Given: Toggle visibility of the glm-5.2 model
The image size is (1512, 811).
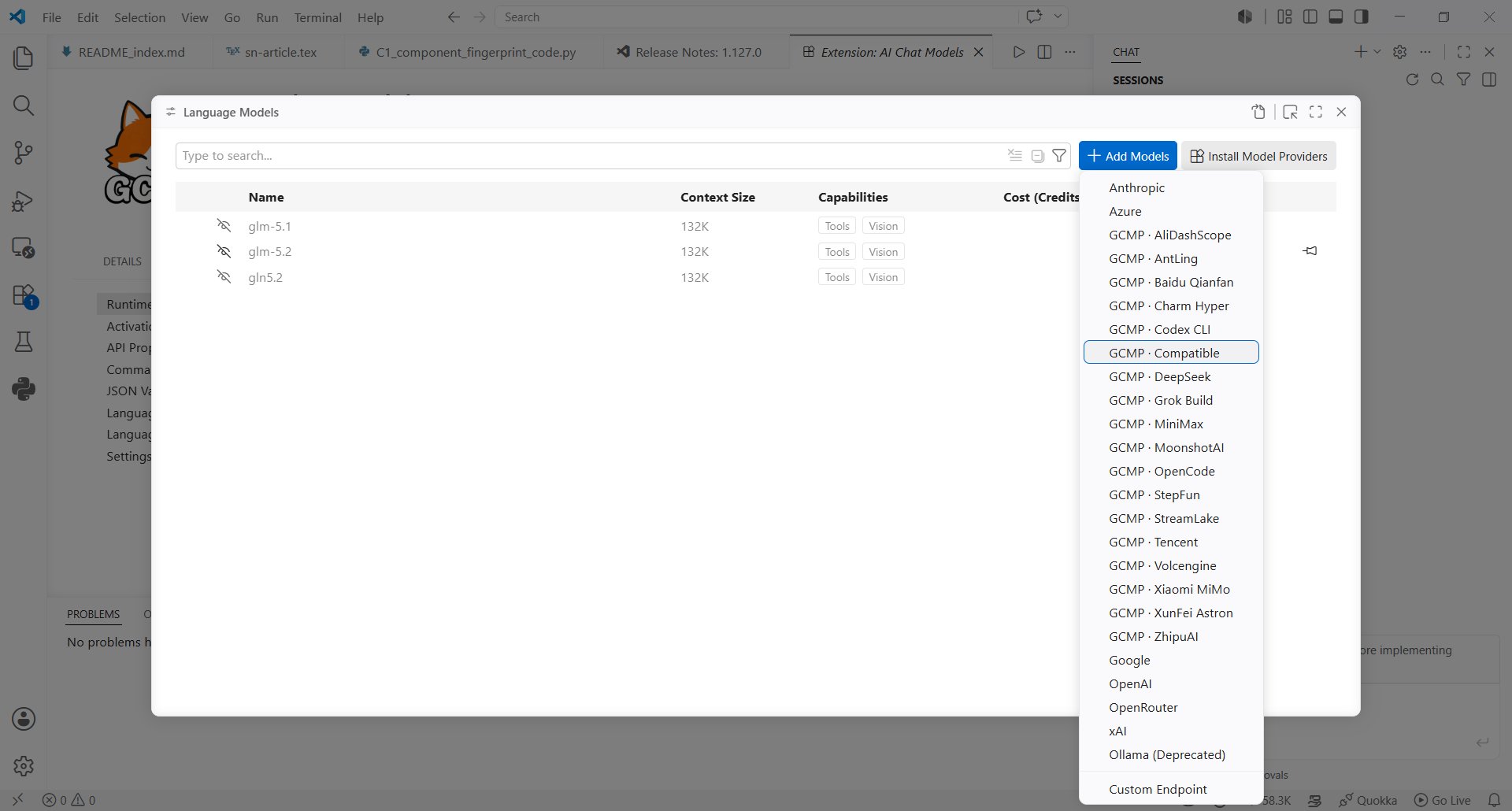Looking at the screenshot, I should tap(224, 252).
